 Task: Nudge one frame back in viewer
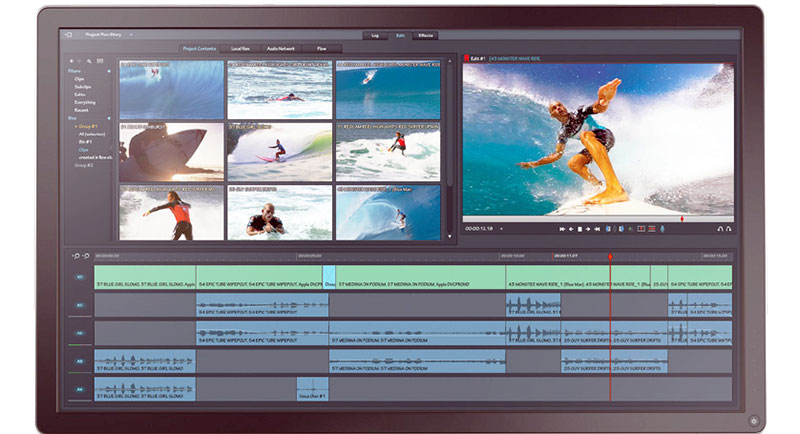click(x=571, y=229)
